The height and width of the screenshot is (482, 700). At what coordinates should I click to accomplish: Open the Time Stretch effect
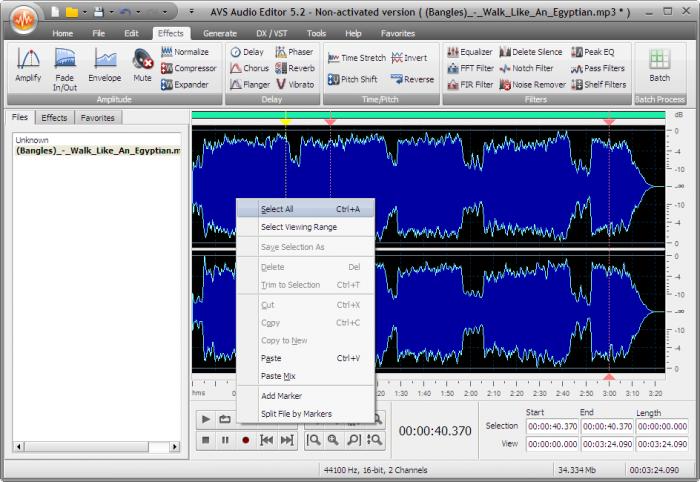[357, 58]
